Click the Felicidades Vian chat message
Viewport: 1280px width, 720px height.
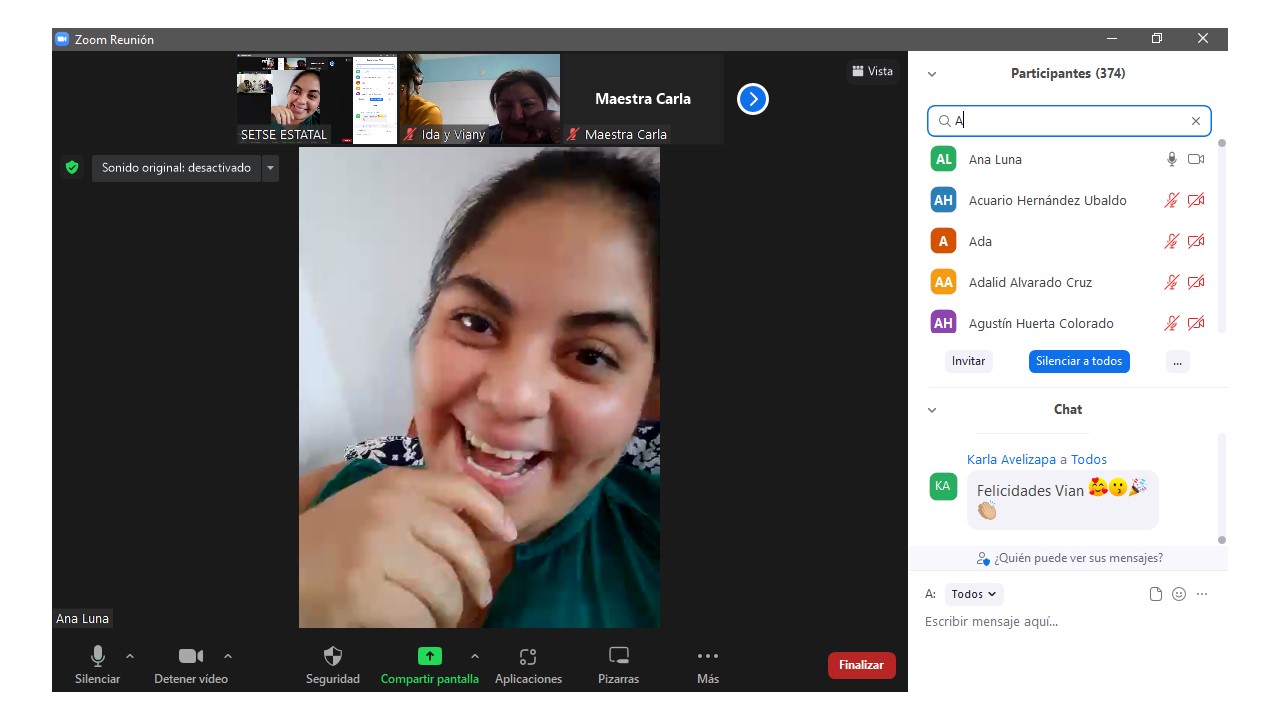coord(1062,500)
